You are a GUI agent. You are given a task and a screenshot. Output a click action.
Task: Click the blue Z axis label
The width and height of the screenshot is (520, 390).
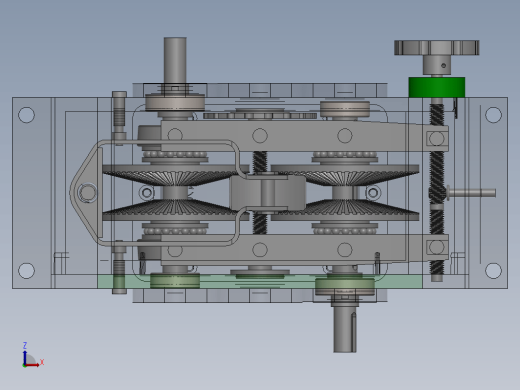[25, 345]
